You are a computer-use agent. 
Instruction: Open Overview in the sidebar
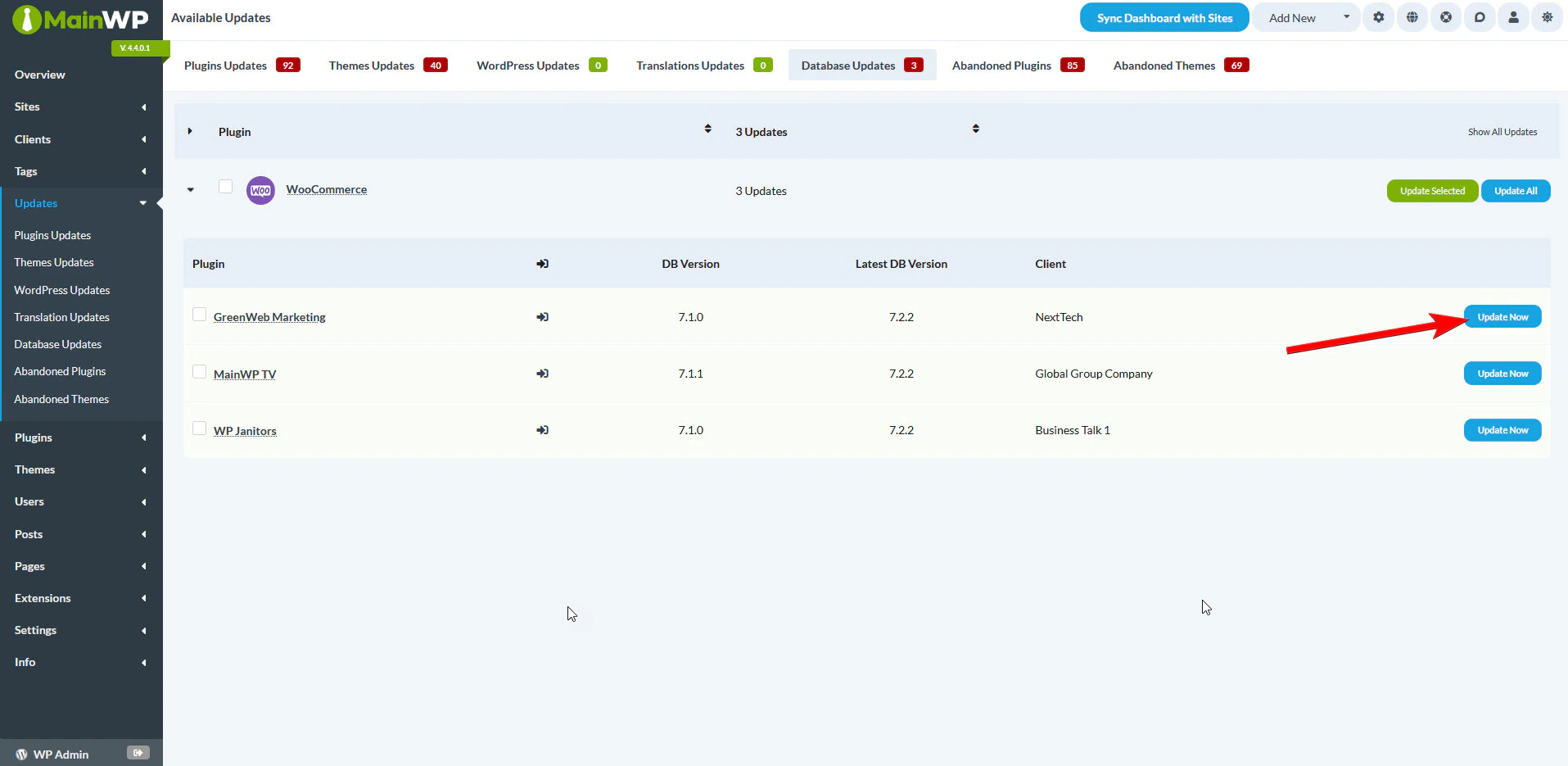coord(39,75)
